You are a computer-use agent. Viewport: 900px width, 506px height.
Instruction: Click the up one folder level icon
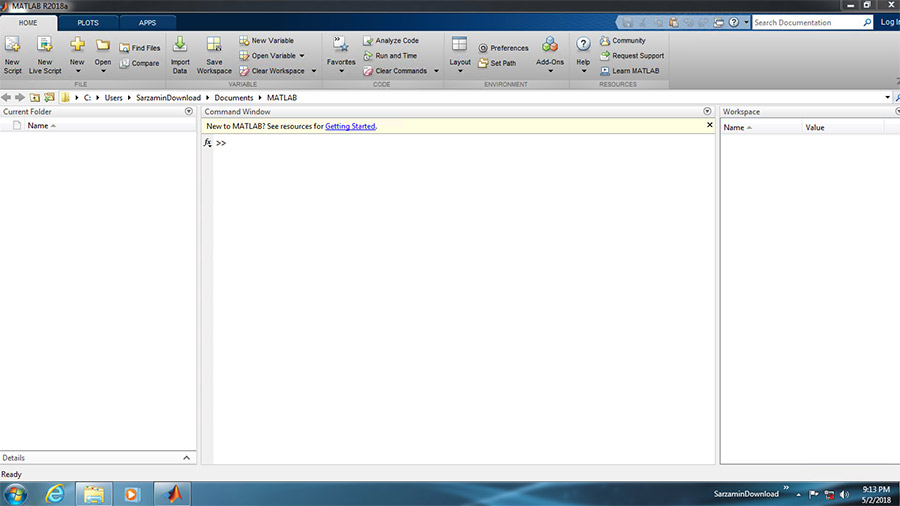coord(34,98)
